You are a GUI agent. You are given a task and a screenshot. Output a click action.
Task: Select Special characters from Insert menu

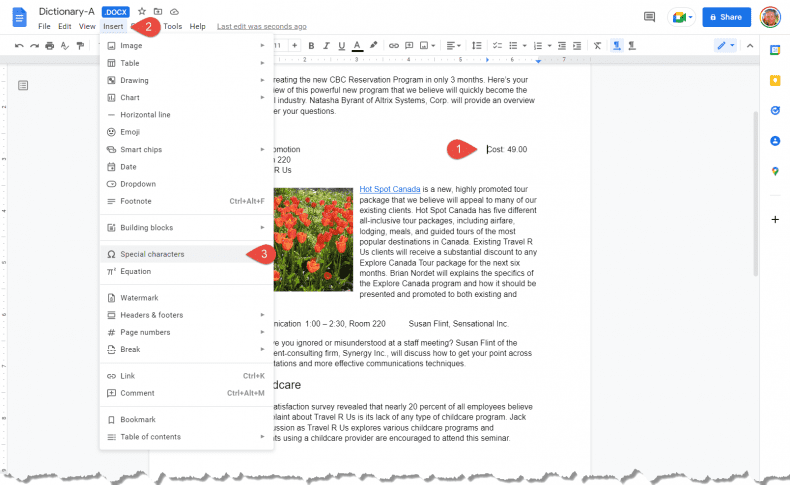click(x=152, y=254)
